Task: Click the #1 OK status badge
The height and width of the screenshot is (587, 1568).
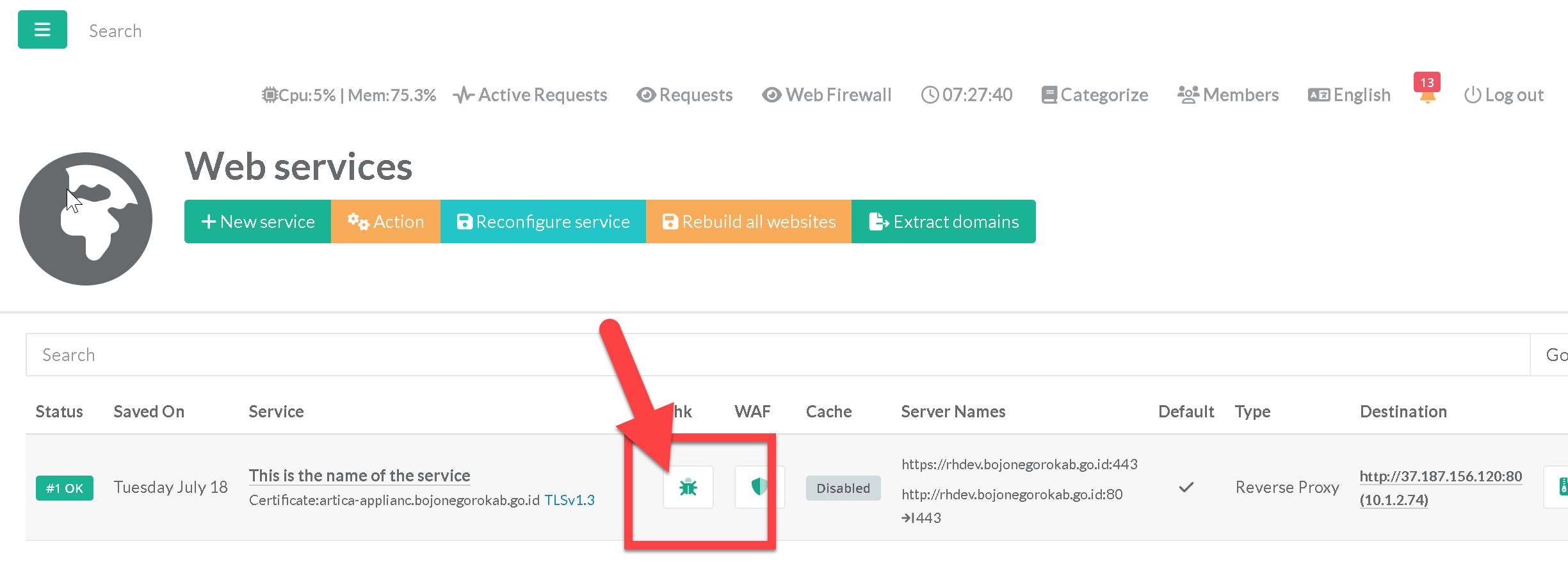Action: point(65,488)
